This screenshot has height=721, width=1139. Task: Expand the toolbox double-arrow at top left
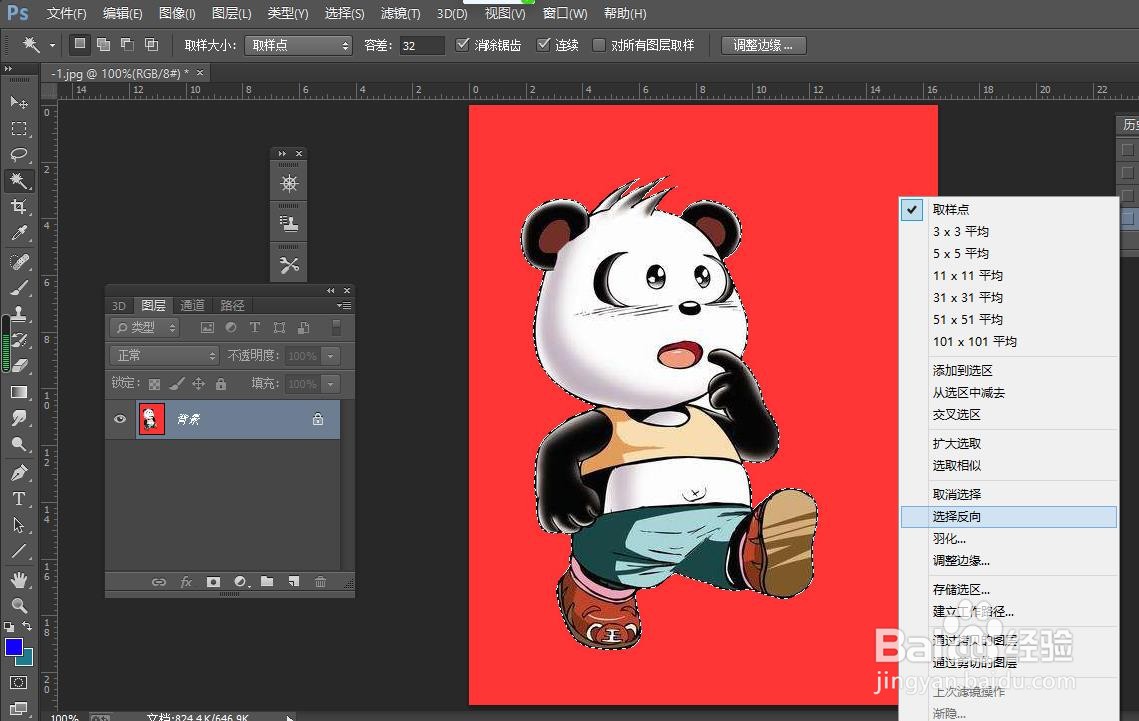(7, 69)
